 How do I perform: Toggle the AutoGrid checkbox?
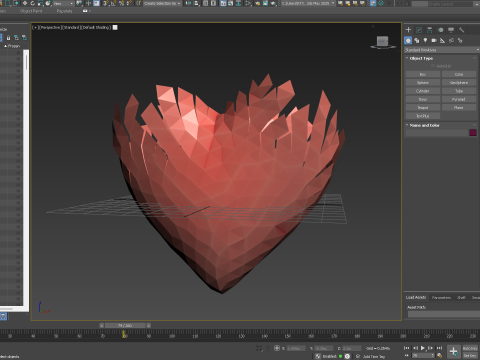[x=433, y=66]
